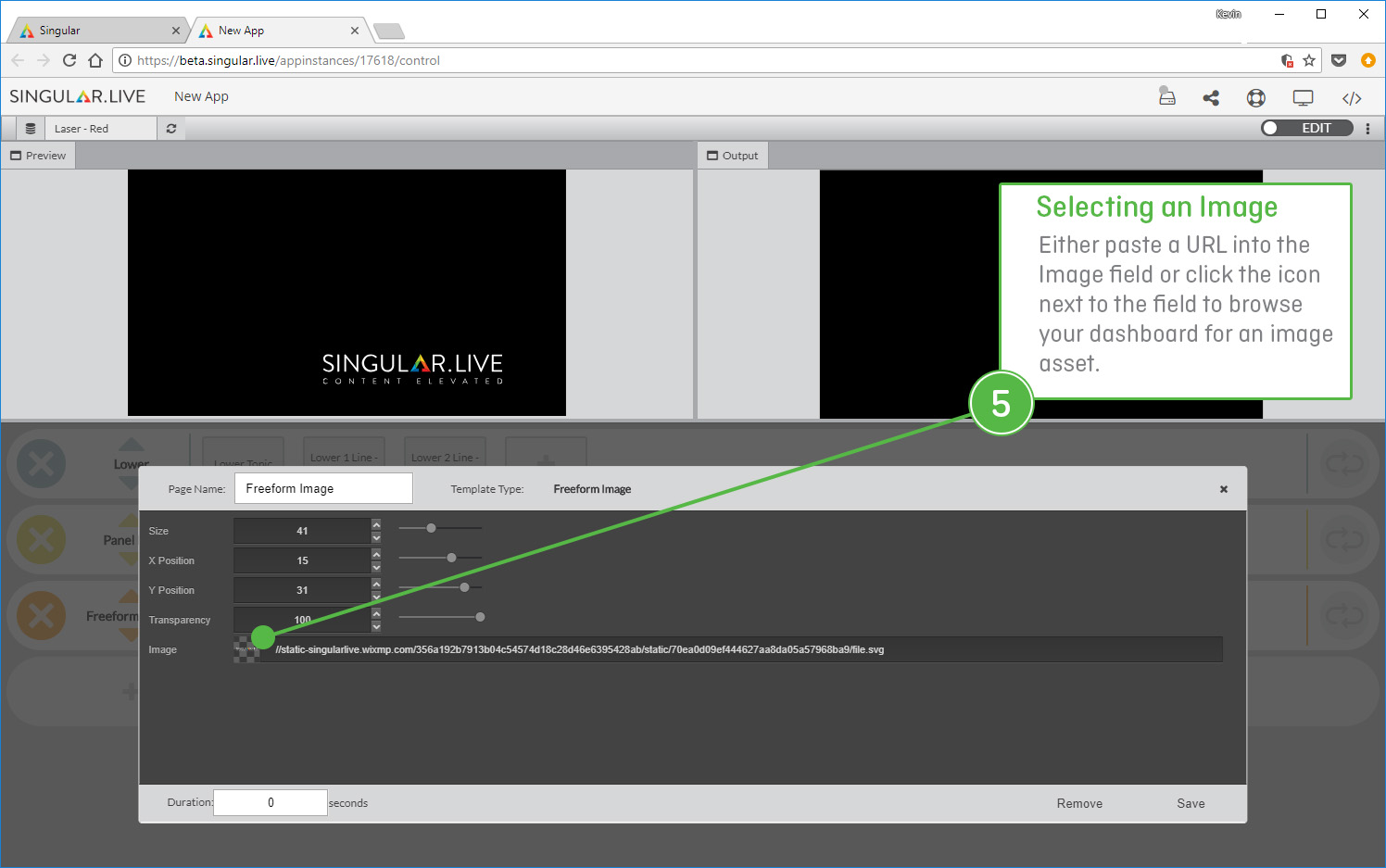Viewport: 1386px width, 868px height.
Task: Open a new browser tab
Action: click(x=389, y=31)
